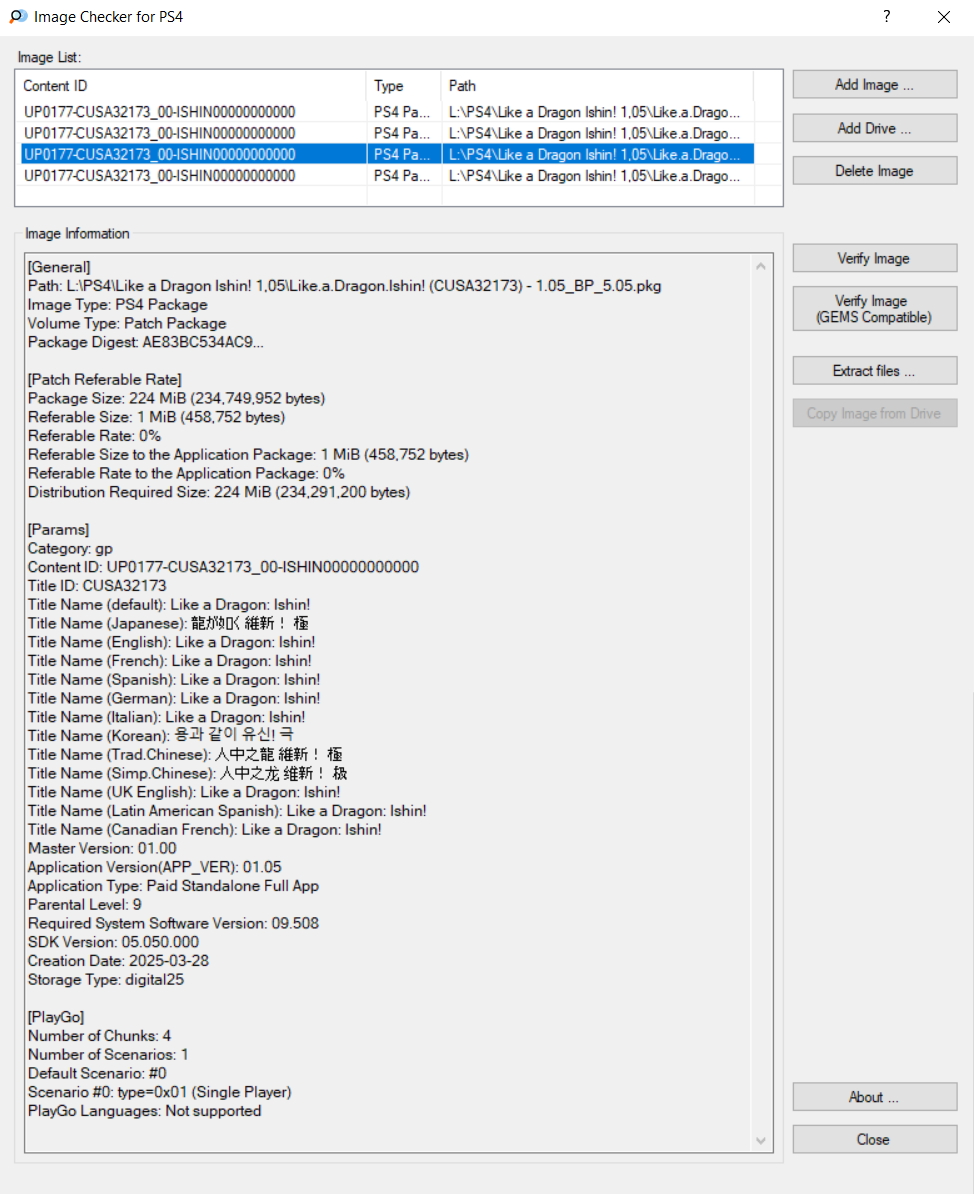Click the [PlayGo] section heading
This screenshot has height=1194, width=974.
(x=56, y=1017)
